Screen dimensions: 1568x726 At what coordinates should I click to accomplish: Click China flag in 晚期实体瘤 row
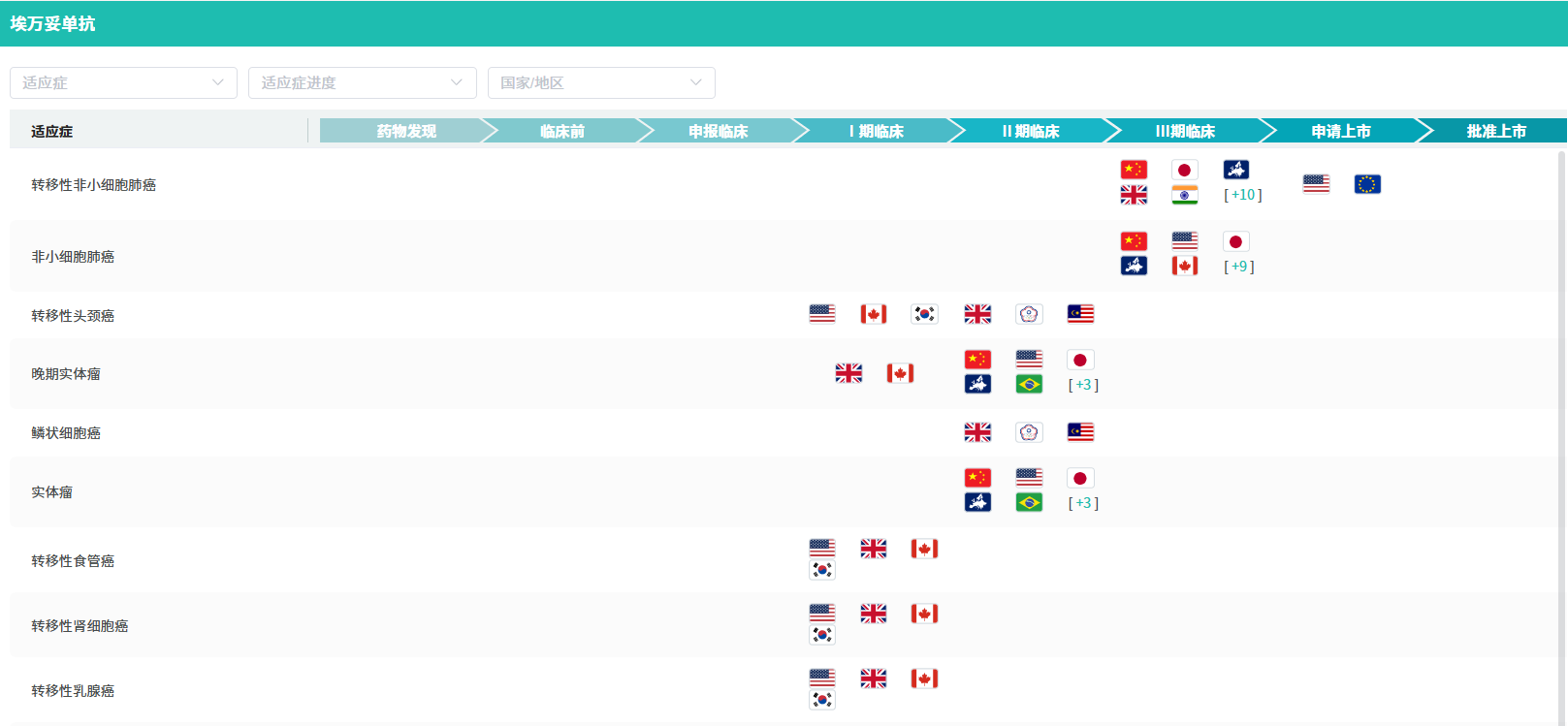tap(977, 360)
